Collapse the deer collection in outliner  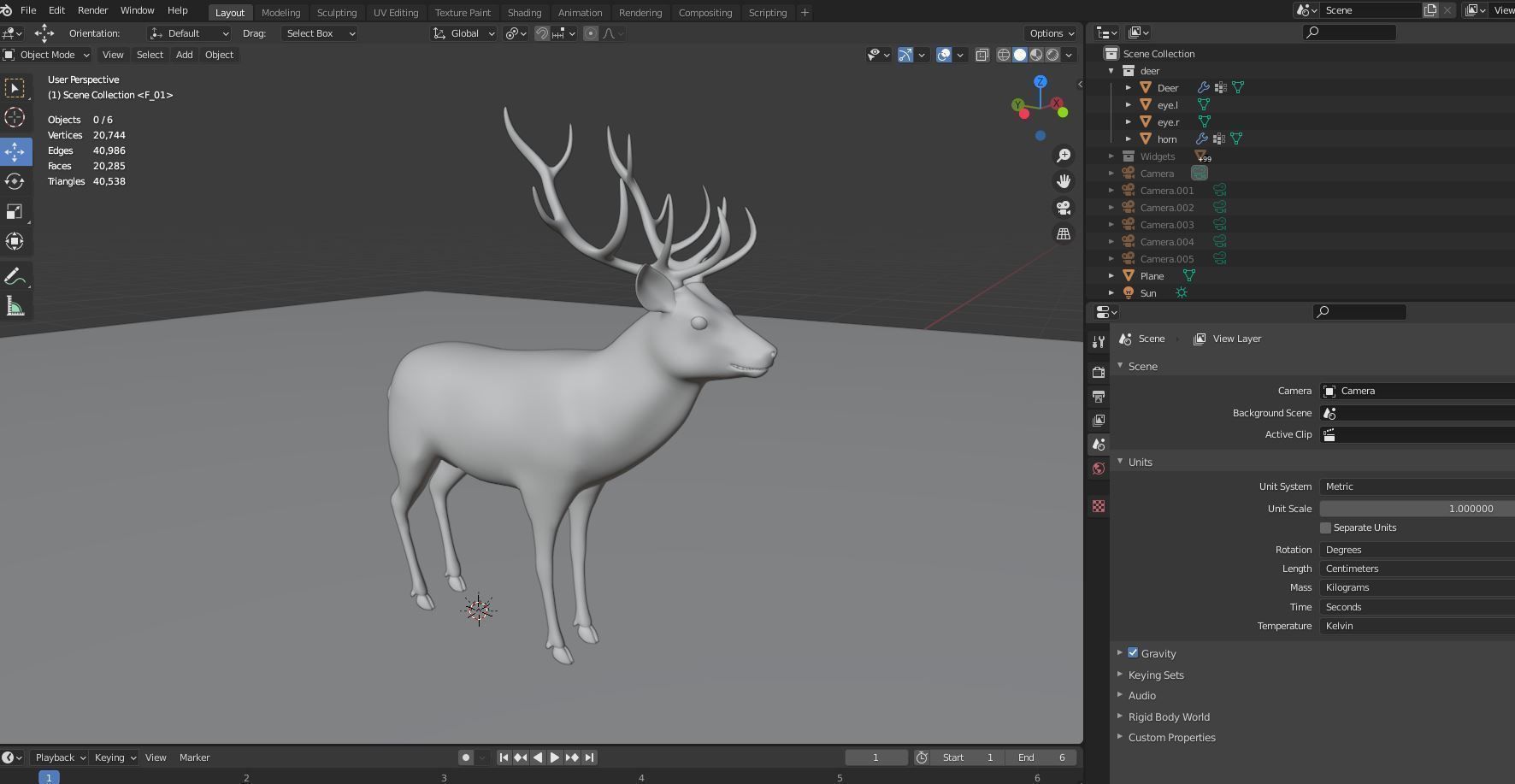(1111, 71)
